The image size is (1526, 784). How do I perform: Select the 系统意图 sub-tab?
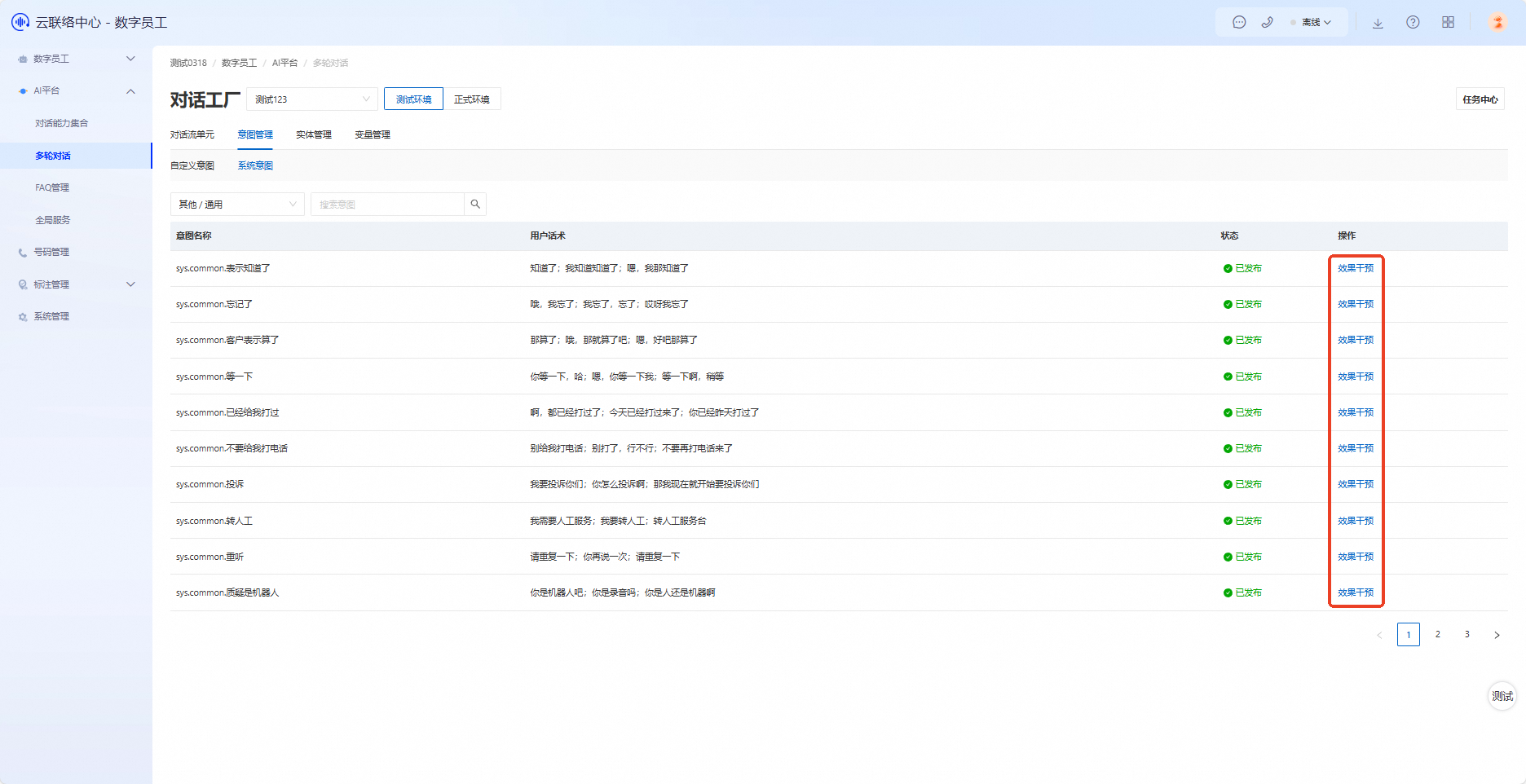coord(255,165)
